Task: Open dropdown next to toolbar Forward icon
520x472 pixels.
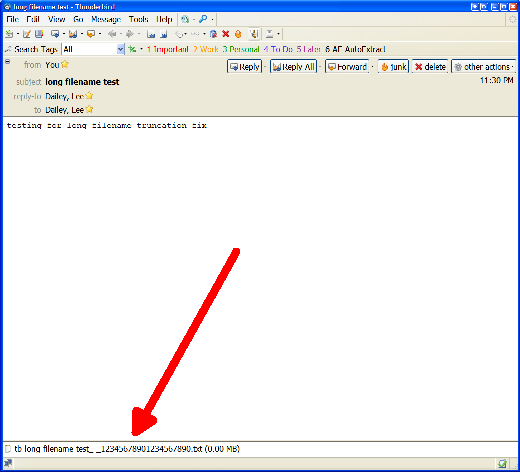Action: pyautogui.click(x=100, y=34)
